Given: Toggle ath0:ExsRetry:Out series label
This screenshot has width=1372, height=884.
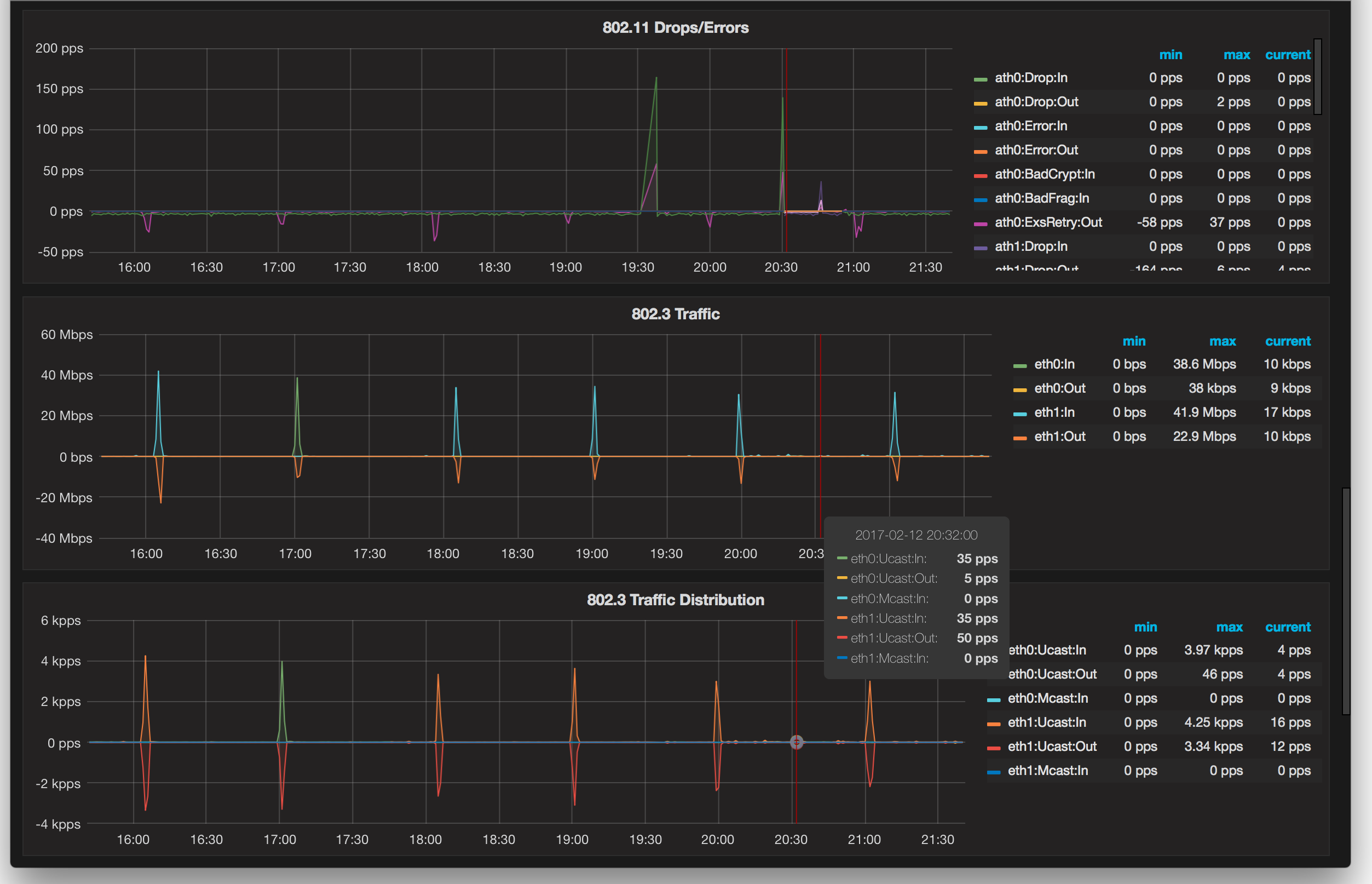Looking at the screenshot, I should [x=1048, y=222].
